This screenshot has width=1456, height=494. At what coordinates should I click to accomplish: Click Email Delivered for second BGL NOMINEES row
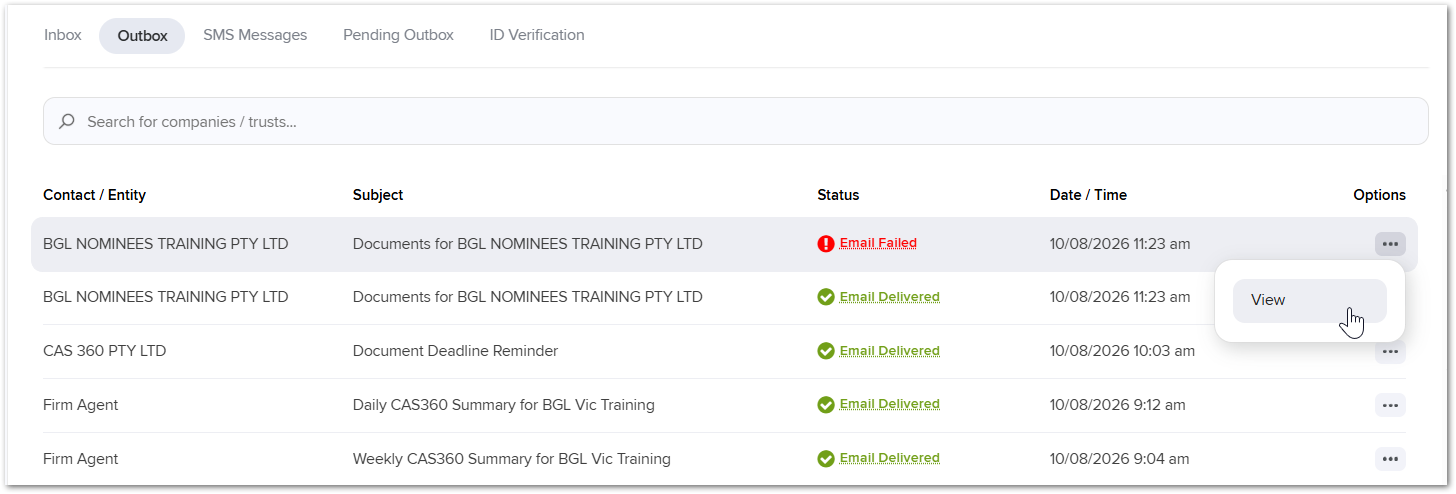[889, 297]
